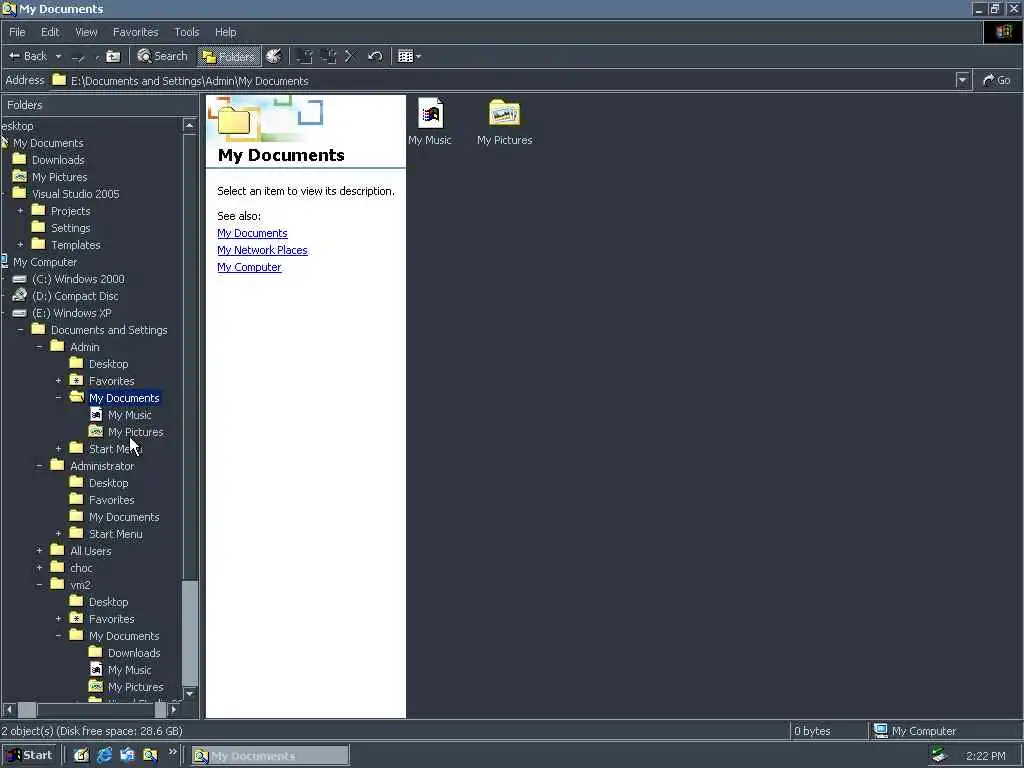Collapse highlighted My Documents under Admin
The width and height of the screenshot is (1024, 768).
[58, 398]
